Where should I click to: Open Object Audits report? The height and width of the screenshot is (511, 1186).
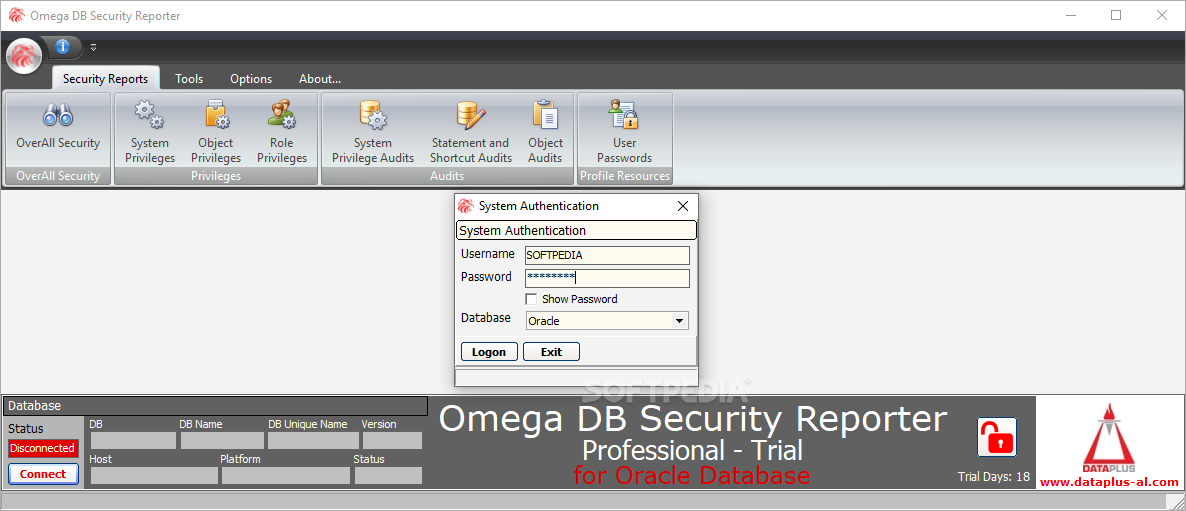[545, 132]
